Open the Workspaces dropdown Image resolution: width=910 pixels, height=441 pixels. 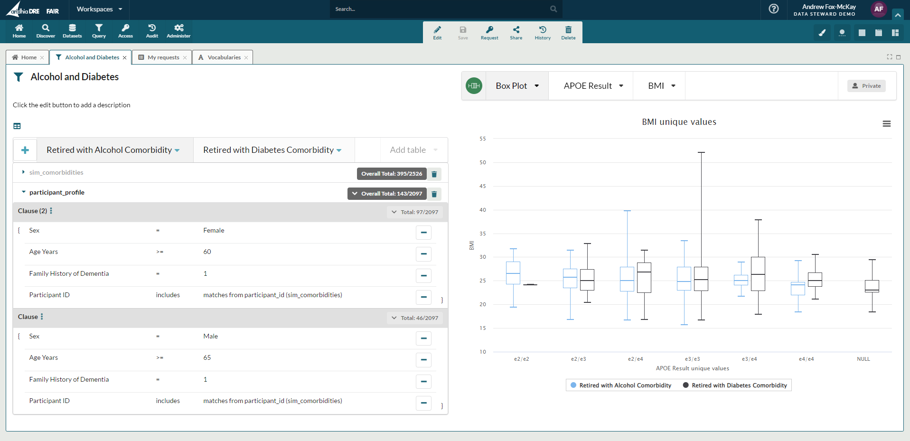coord(99,9)
